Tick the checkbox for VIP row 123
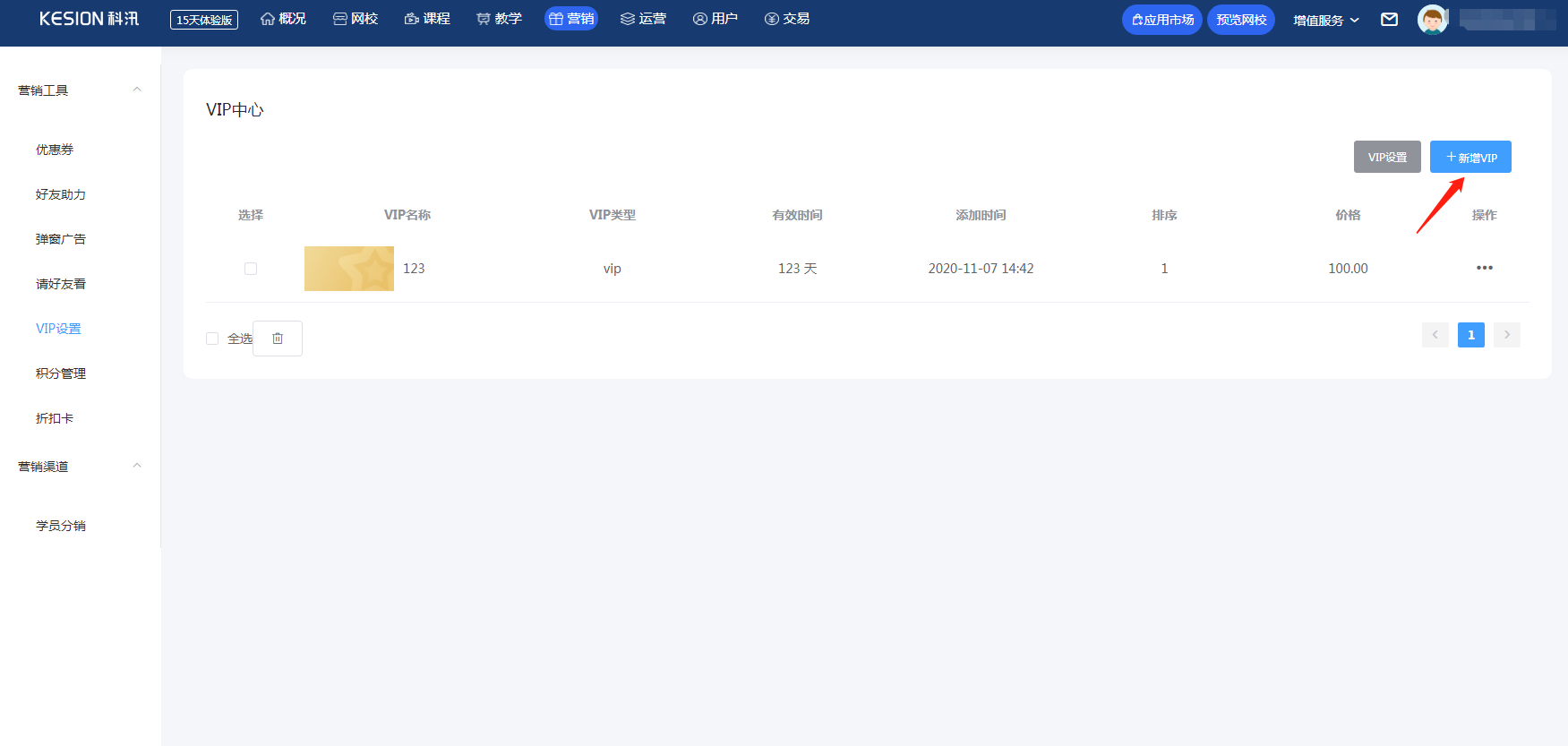The height and width of the screenshot is (746, 1568). pos(251,269)
